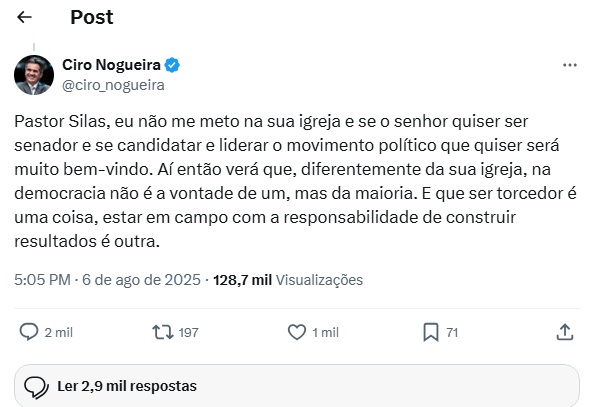
Task: Click the 2 mil replies count
Action: click(x=59, y=333)
